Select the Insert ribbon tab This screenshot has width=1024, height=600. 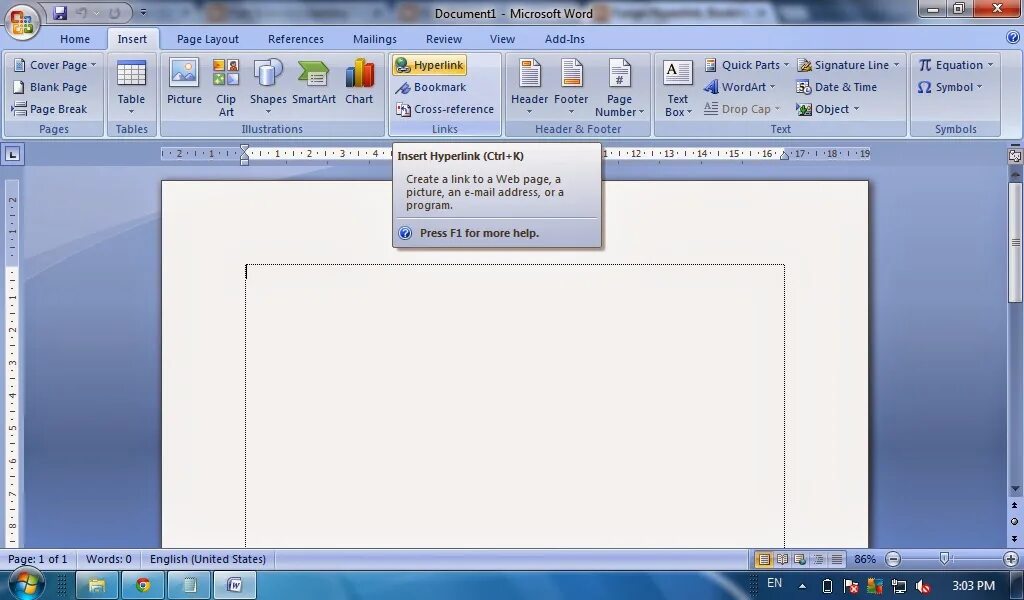[132, 39]
